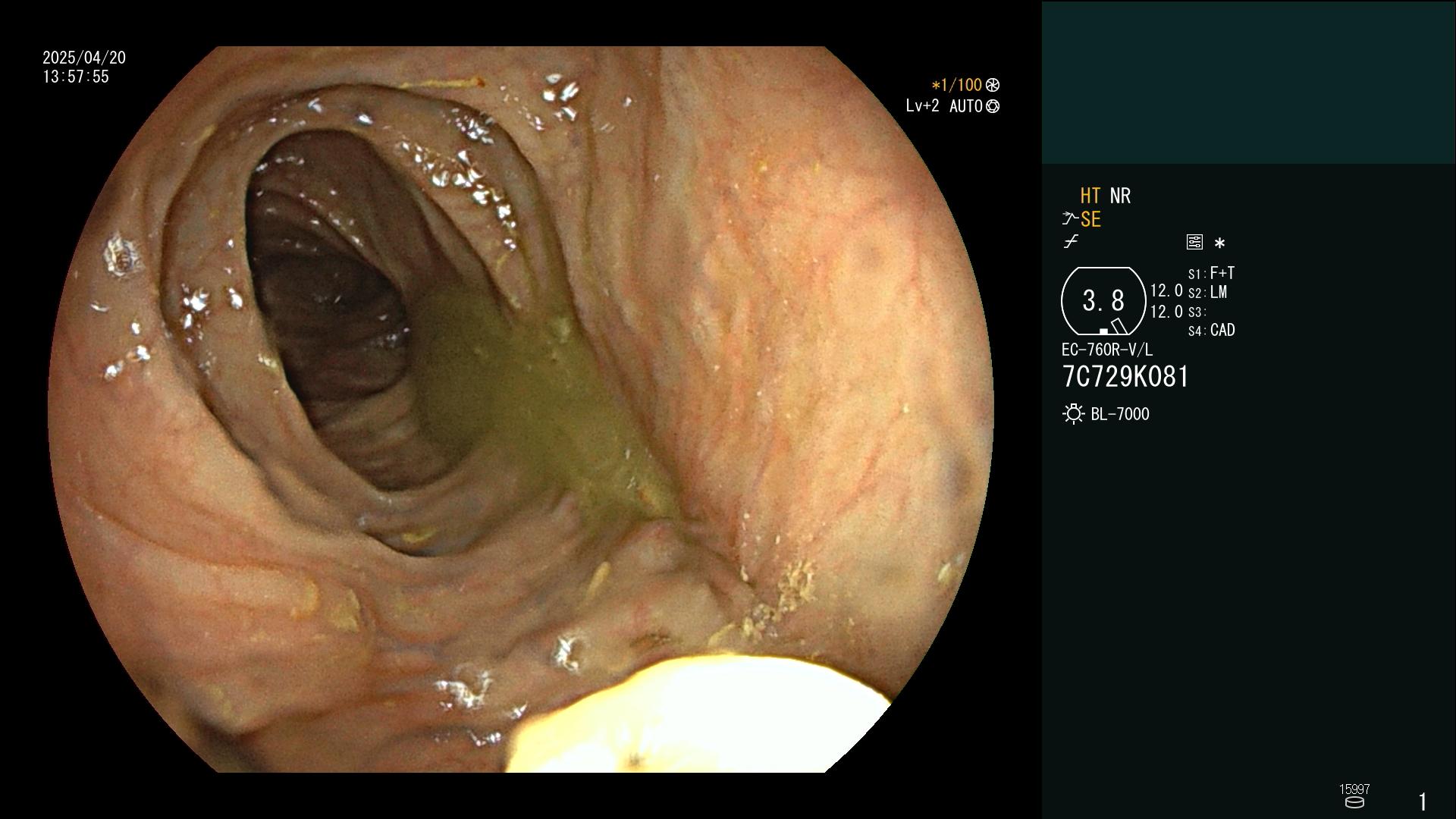Click the upper 12.0 value
The width and height of the screenshot is (1456, 819).
pos(1166,290)
